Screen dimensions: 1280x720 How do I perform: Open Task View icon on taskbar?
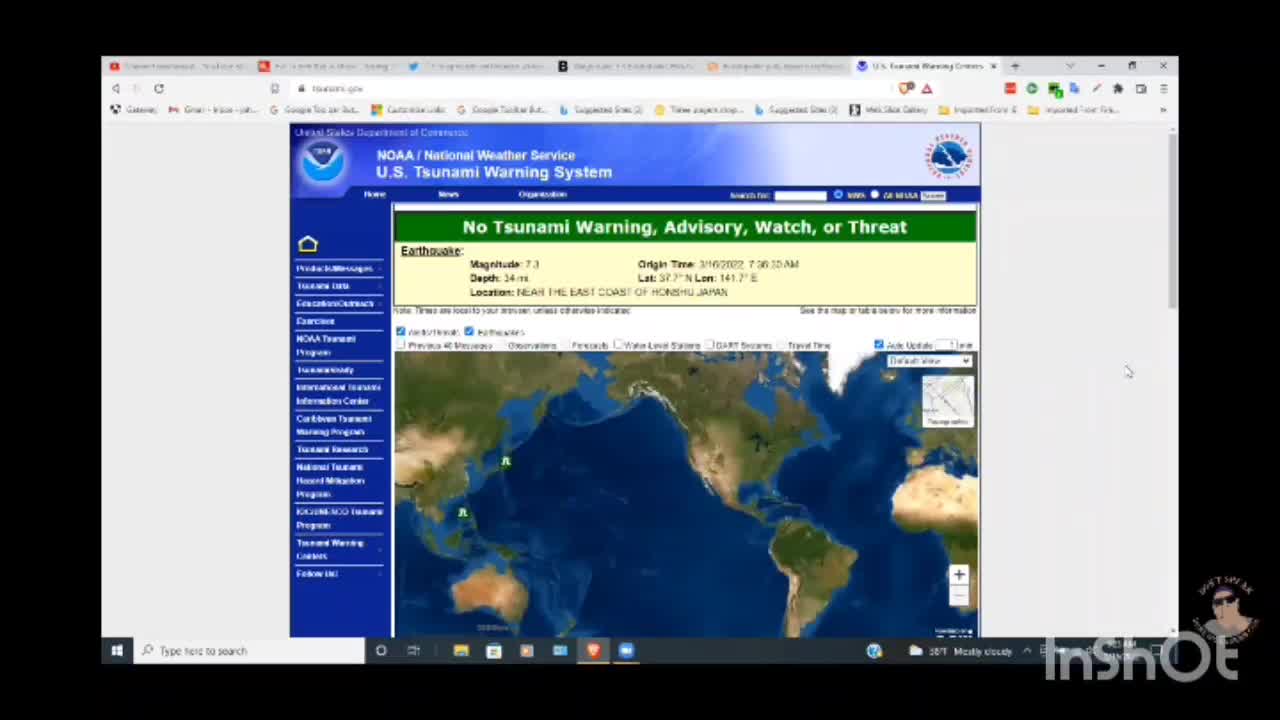tap(413, 651)
